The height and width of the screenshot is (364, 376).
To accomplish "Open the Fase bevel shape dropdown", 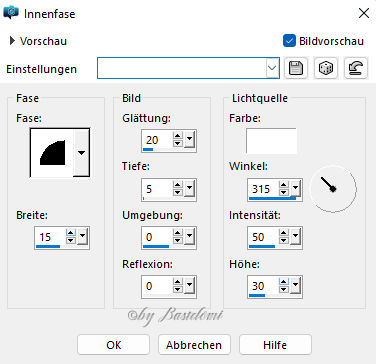I will coord(81,153).
